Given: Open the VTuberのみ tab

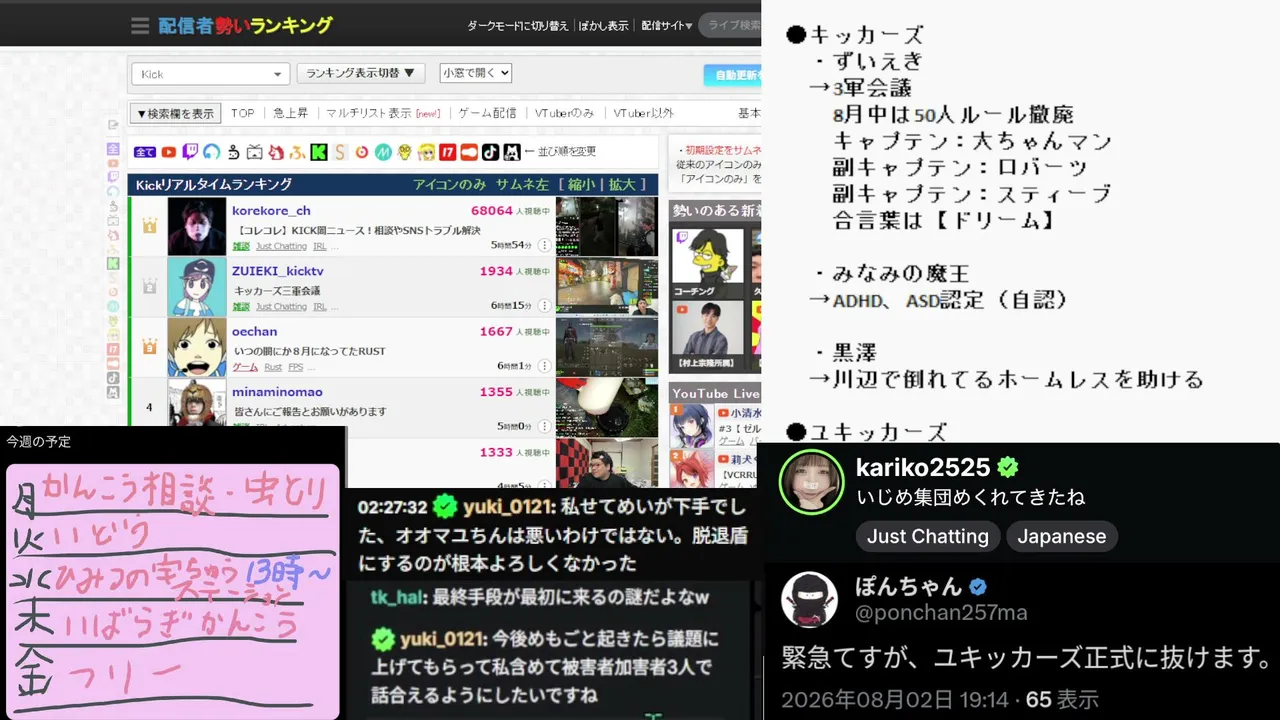Looking at the screenshot, I should point(564,114).
